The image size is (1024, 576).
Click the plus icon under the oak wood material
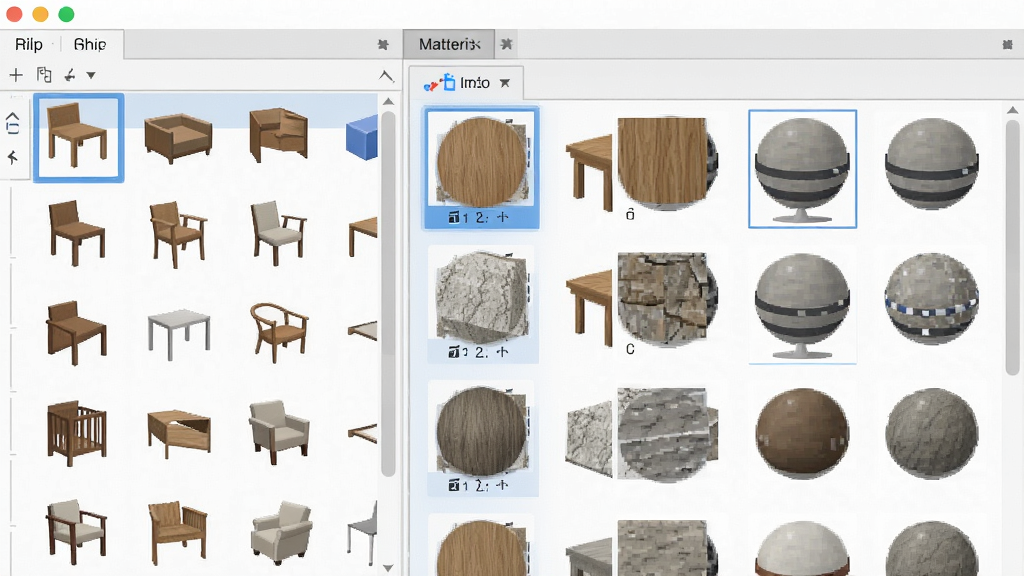pyautogui.click(x=502, y=217)
